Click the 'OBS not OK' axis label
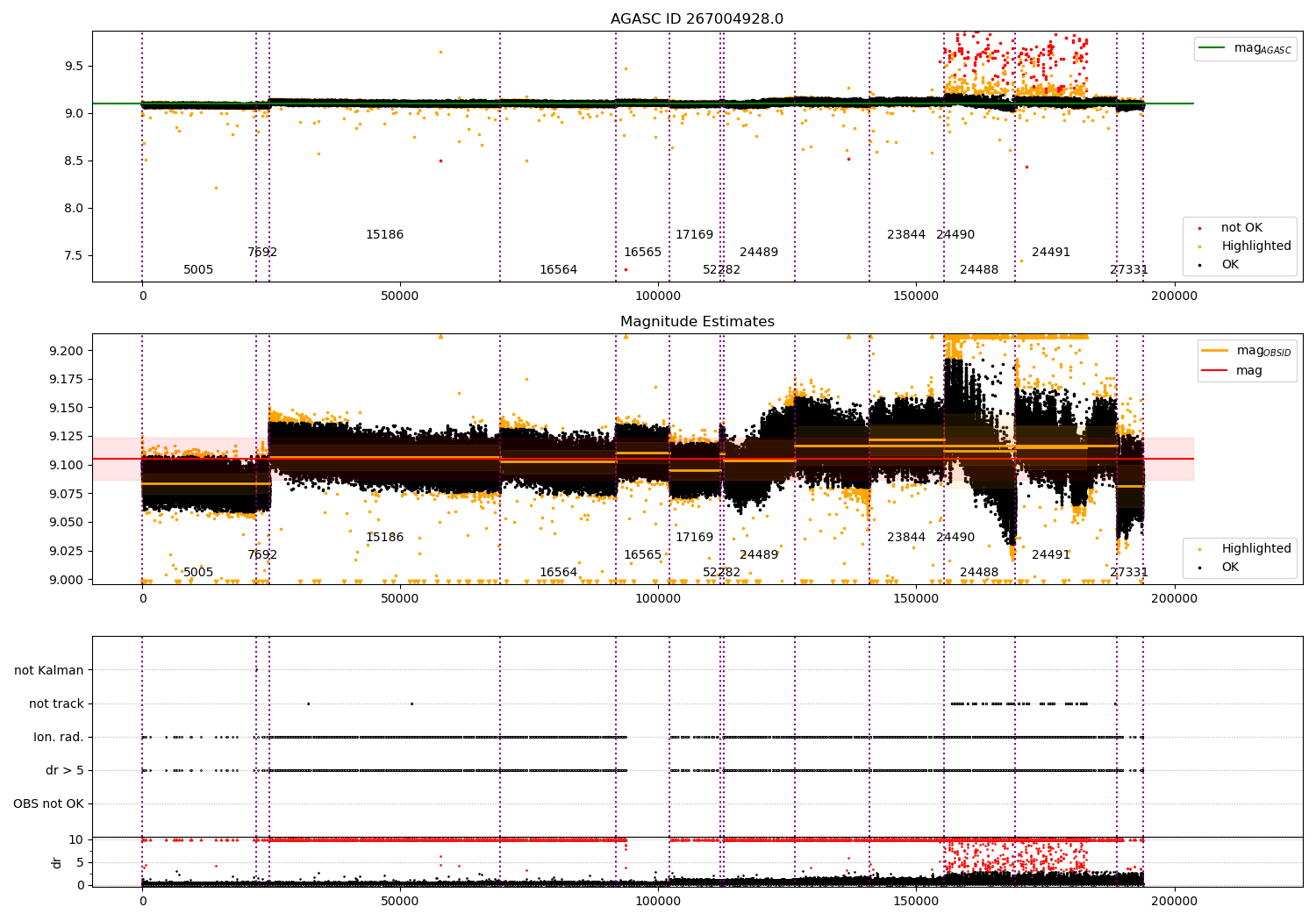 pos(48,803)
